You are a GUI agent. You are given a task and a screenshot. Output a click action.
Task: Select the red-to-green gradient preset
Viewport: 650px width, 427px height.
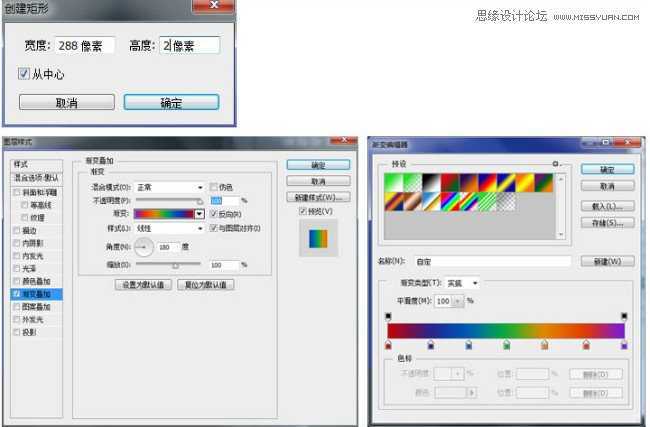450,183
